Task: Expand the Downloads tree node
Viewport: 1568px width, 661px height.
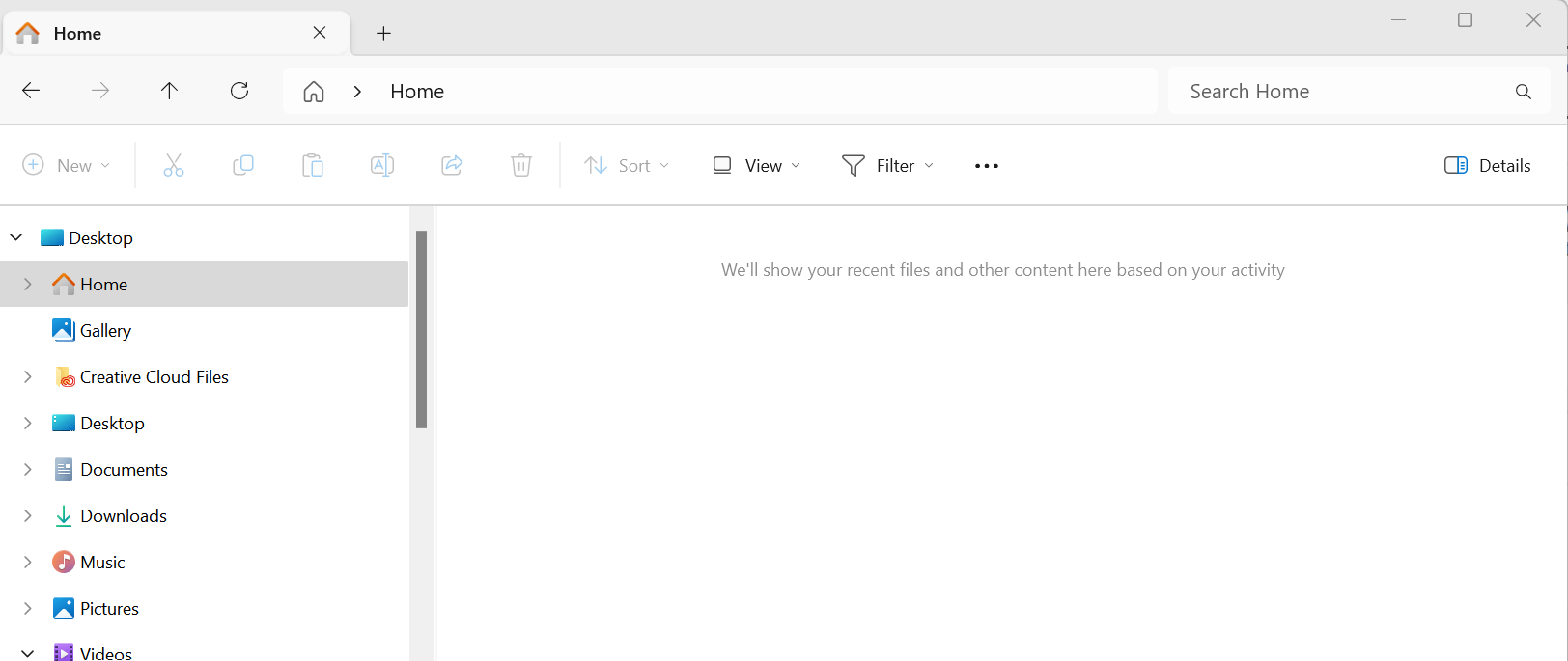Action: click(28, 515)
